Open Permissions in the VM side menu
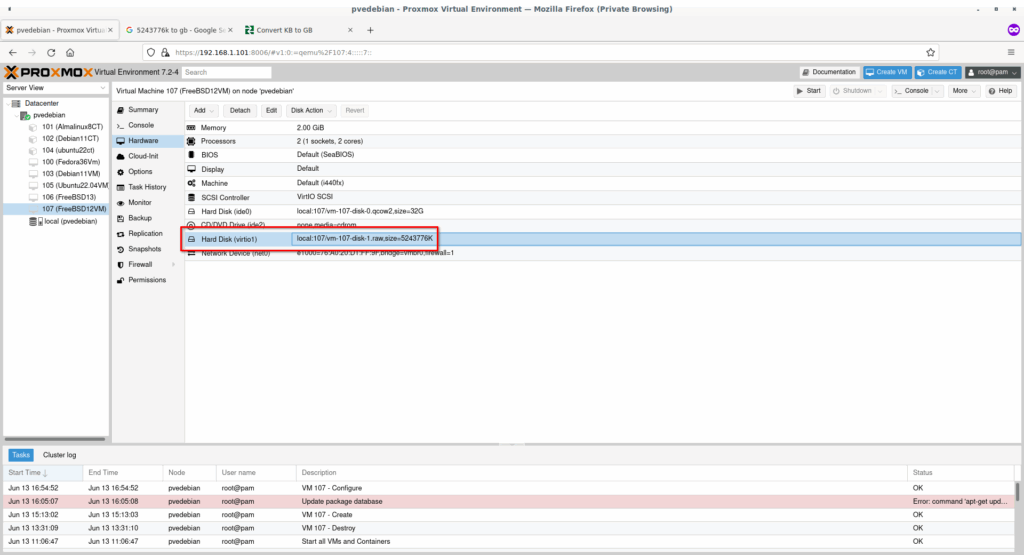The width and height of the screenshot is (1024, 555). click(147, 280)
